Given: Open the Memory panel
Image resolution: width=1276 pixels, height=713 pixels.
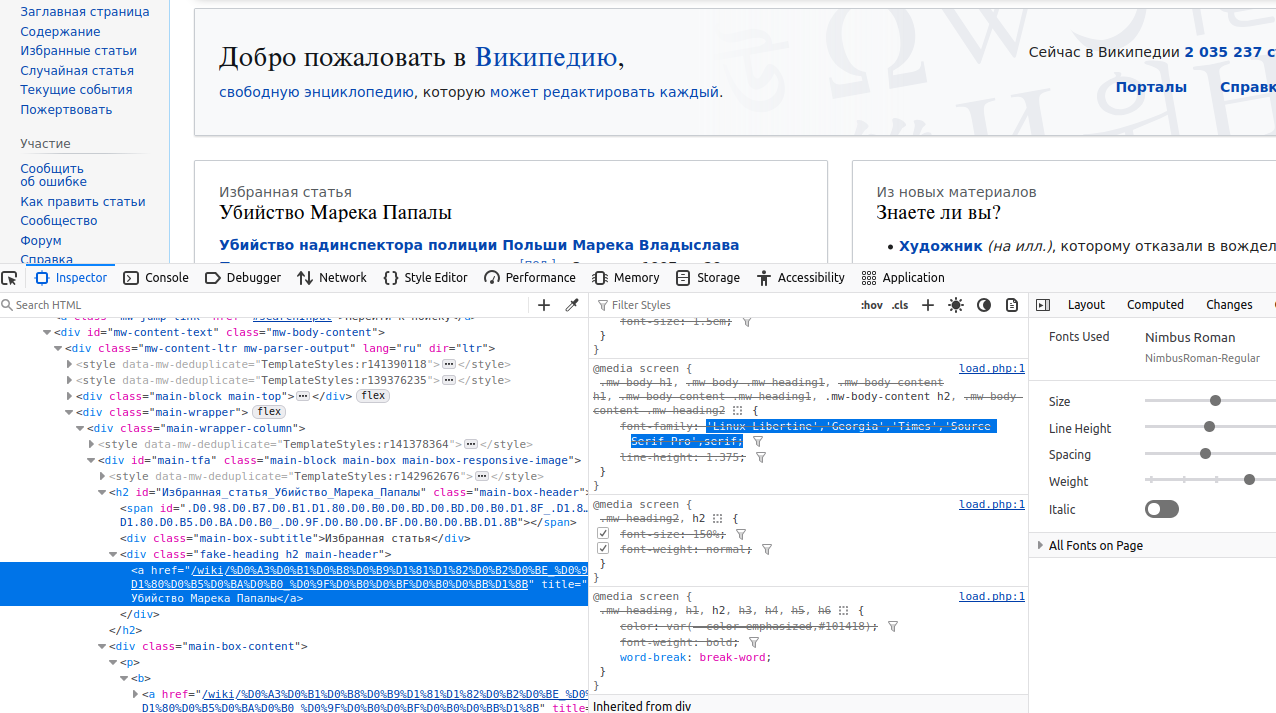Looking at the screenshot, I should point(626,278).
